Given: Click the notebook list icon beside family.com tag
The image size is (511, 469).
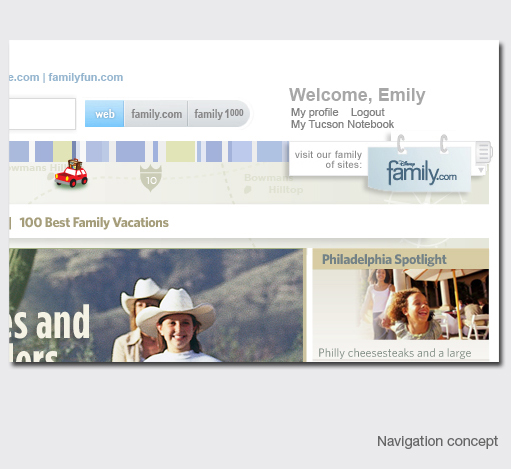Looking at the screenshot, I should (x=483, y=152).
